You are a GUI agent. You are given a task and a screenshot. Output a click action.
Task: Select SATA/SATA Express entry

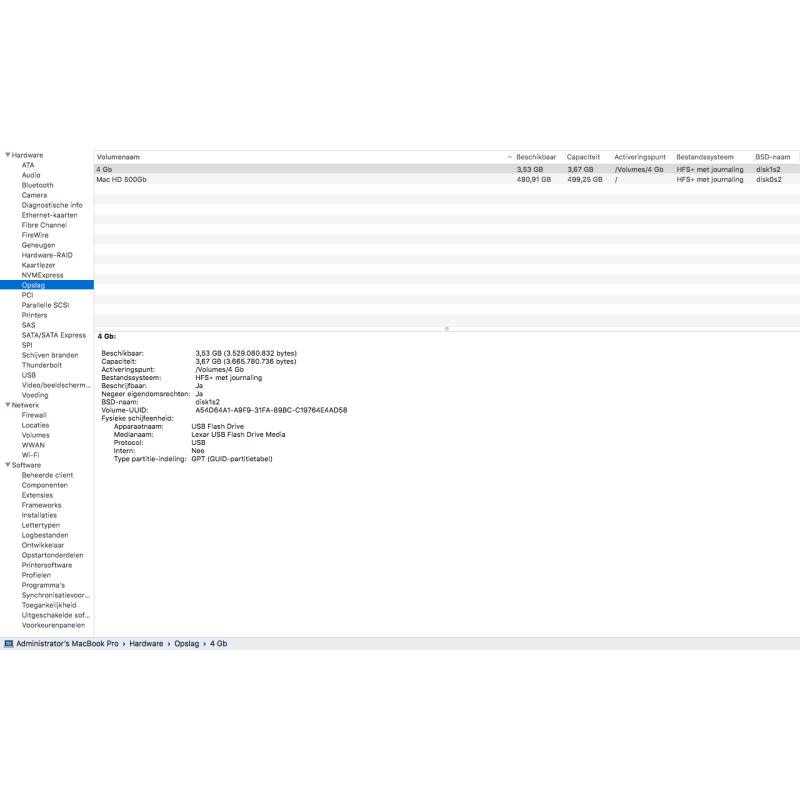54,335
